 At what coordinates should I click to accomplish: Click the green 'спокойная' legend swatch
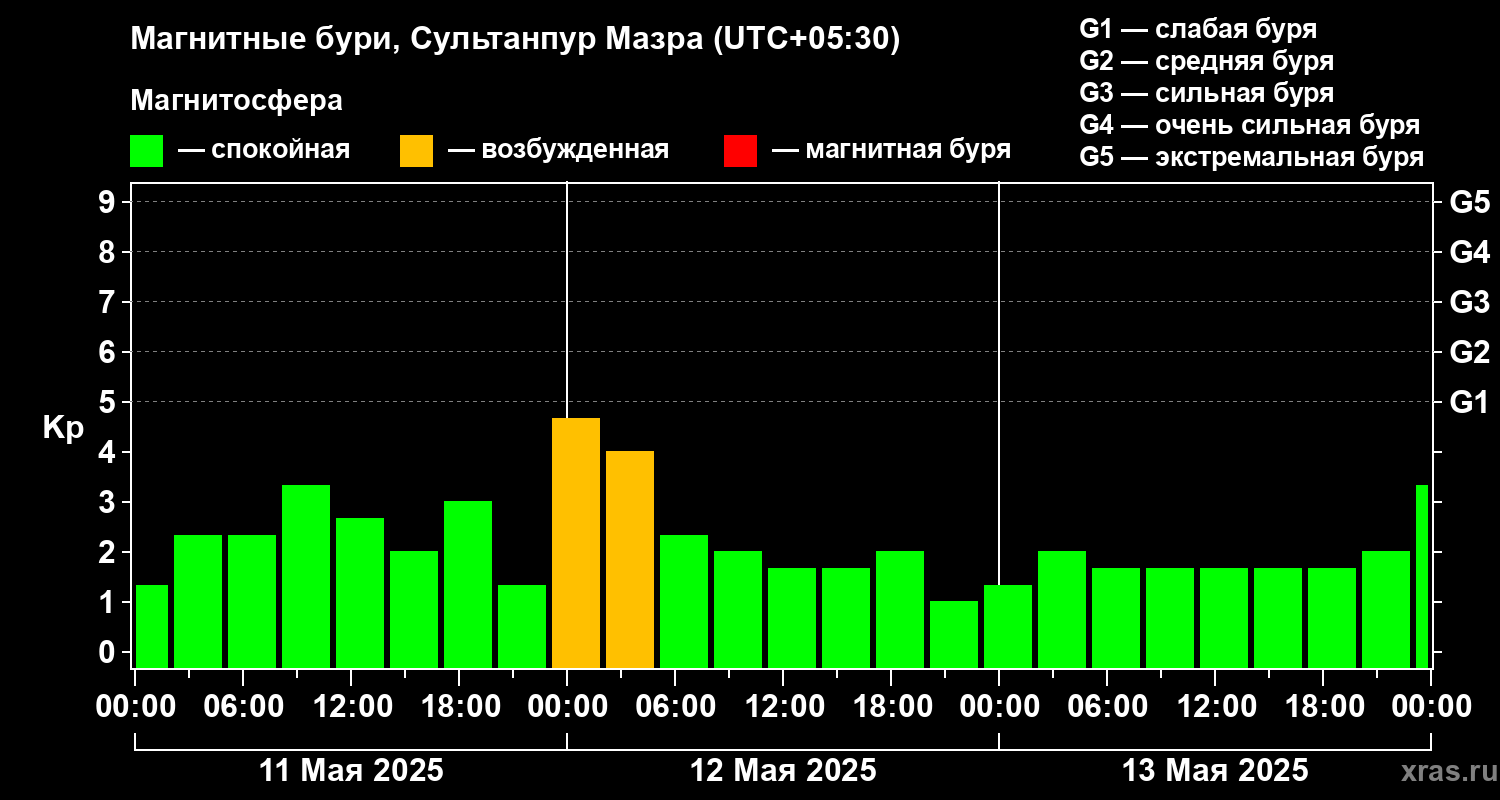point(146,151)
